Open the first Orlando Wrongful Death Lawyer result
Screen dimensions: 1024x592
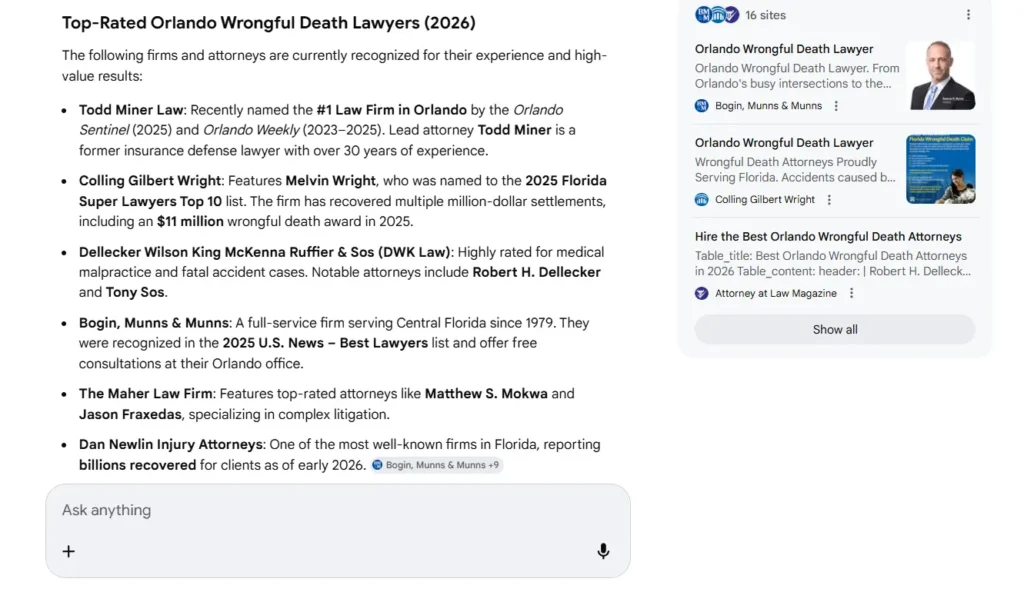(784, 49)
